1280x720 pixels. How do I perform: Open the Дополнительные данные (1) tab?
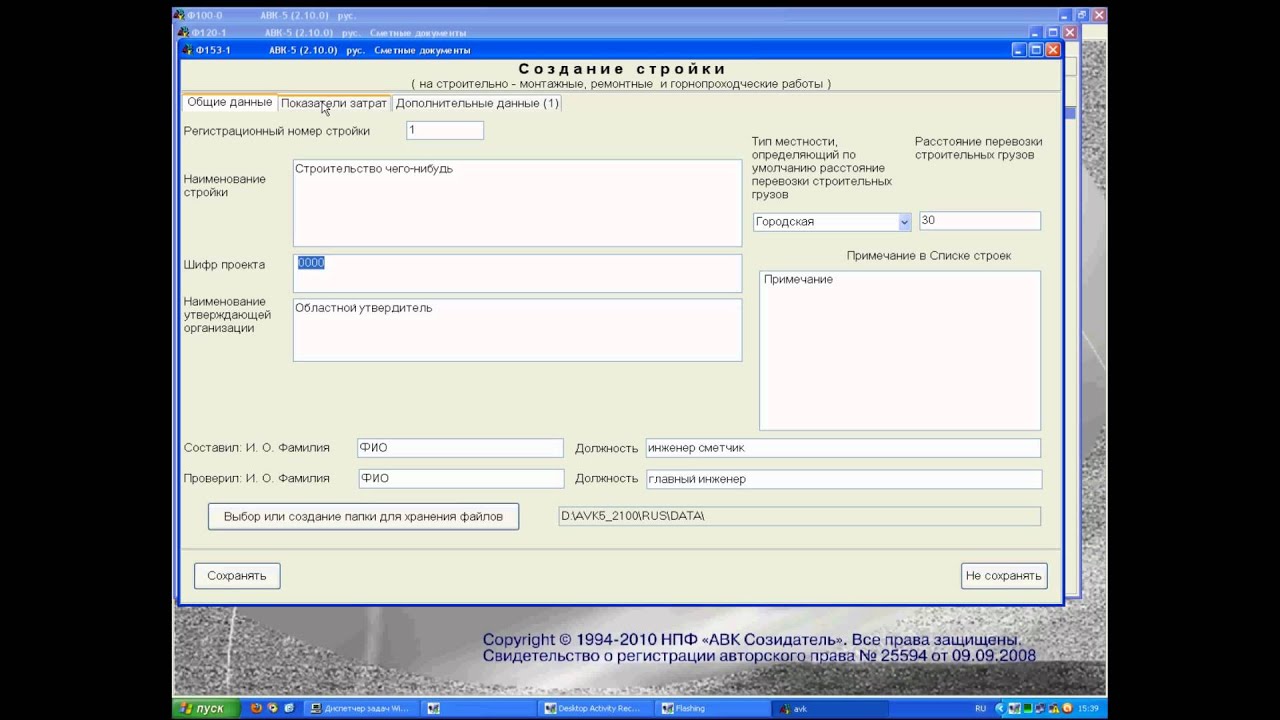point(477,103)
